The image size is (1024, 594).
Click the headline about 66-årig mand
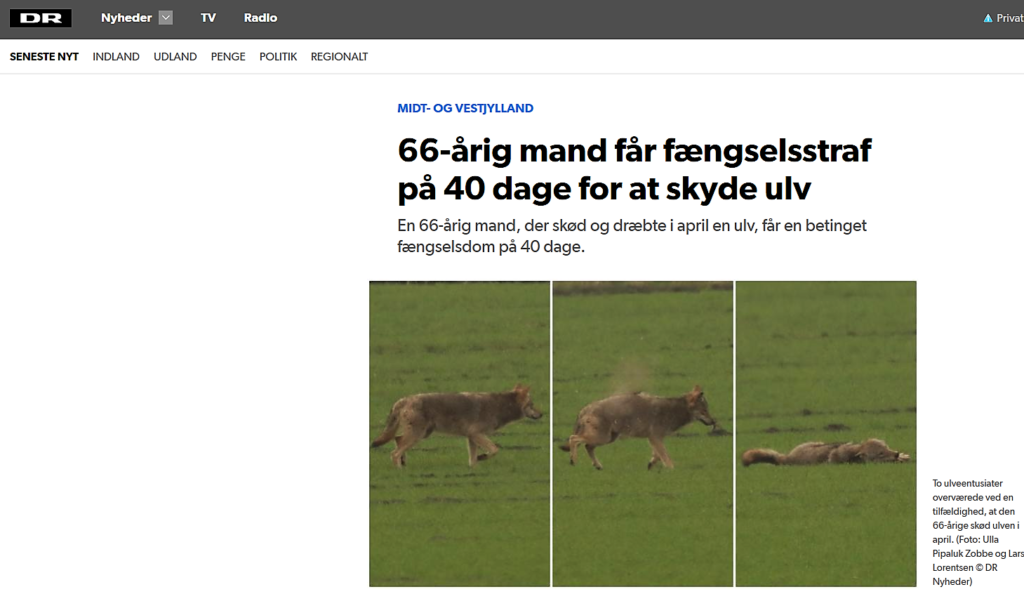(x=634, y=170)
